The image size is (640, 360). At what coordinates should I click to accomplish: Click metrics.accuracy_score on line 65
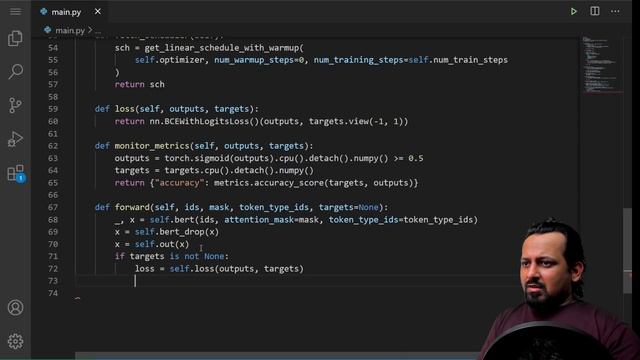269,183
